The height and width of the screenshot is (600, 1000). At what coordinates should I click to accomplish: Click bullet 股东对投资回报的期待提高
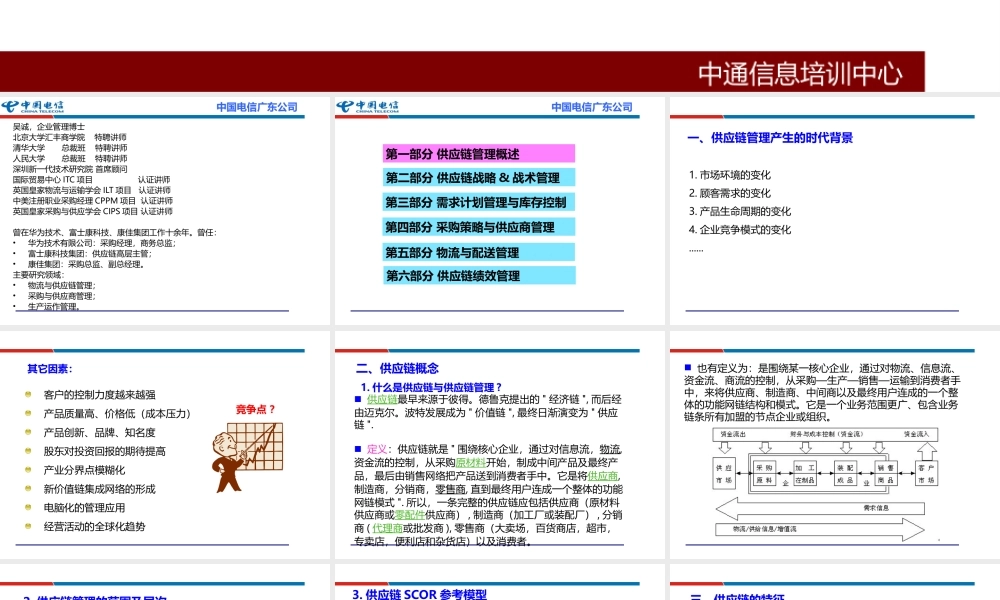pyautogui.click(x=104, y=451)
